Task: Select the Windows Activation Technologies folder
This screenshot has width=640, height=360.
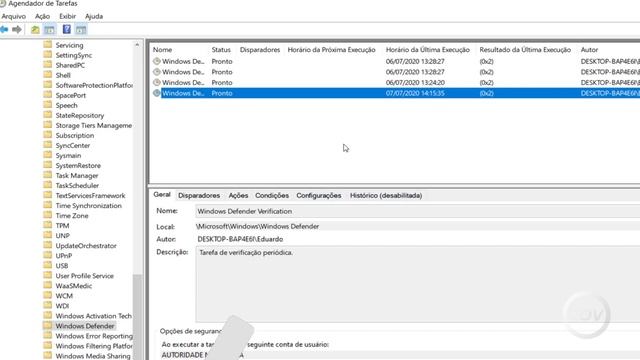Action: click(x=93, y=316)
